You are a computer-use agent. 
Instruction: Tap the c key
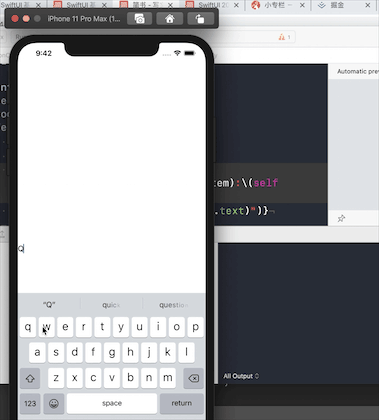point(93,378)
